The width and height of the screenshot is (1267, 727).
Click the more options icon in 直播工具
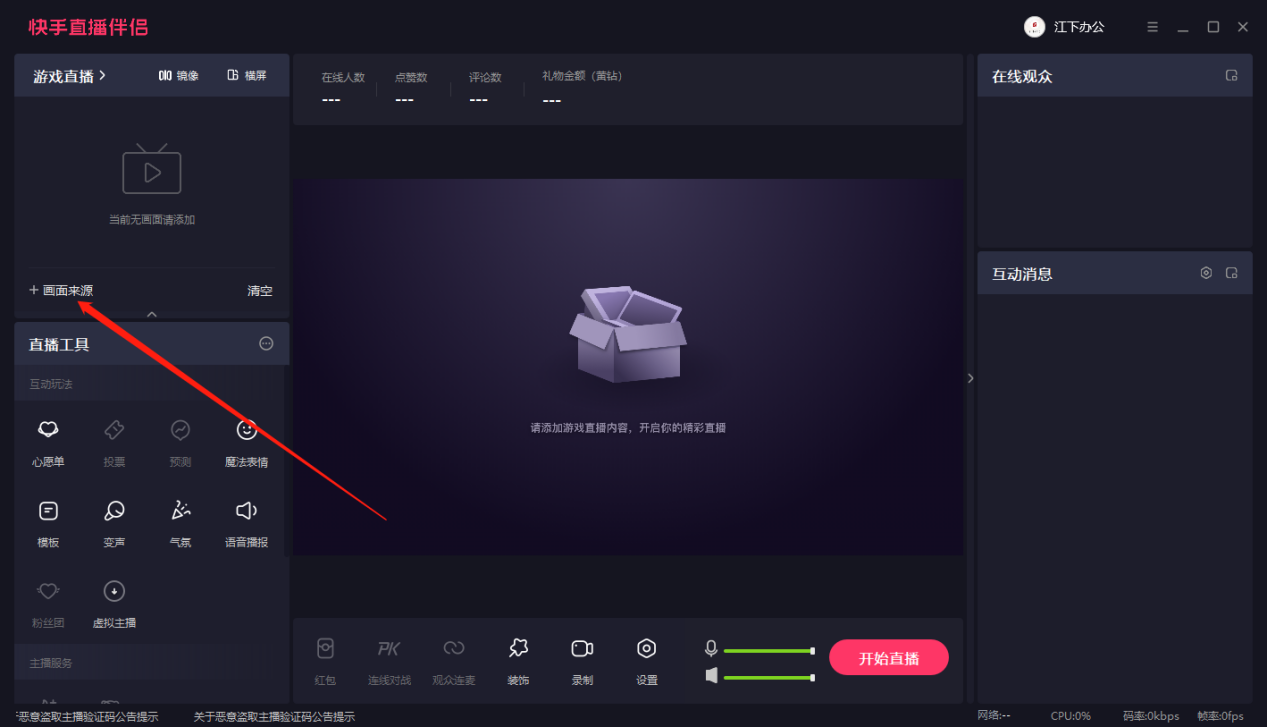[266, 343]
